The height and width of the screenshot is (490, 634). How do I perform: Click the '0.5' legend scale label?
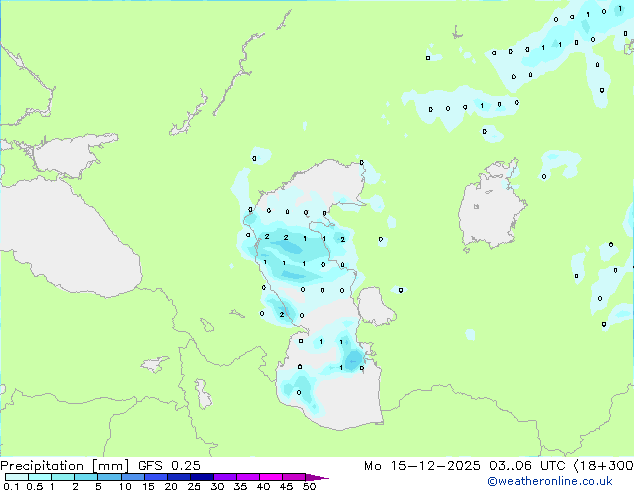pyautogui.click(x=35, y=486)
